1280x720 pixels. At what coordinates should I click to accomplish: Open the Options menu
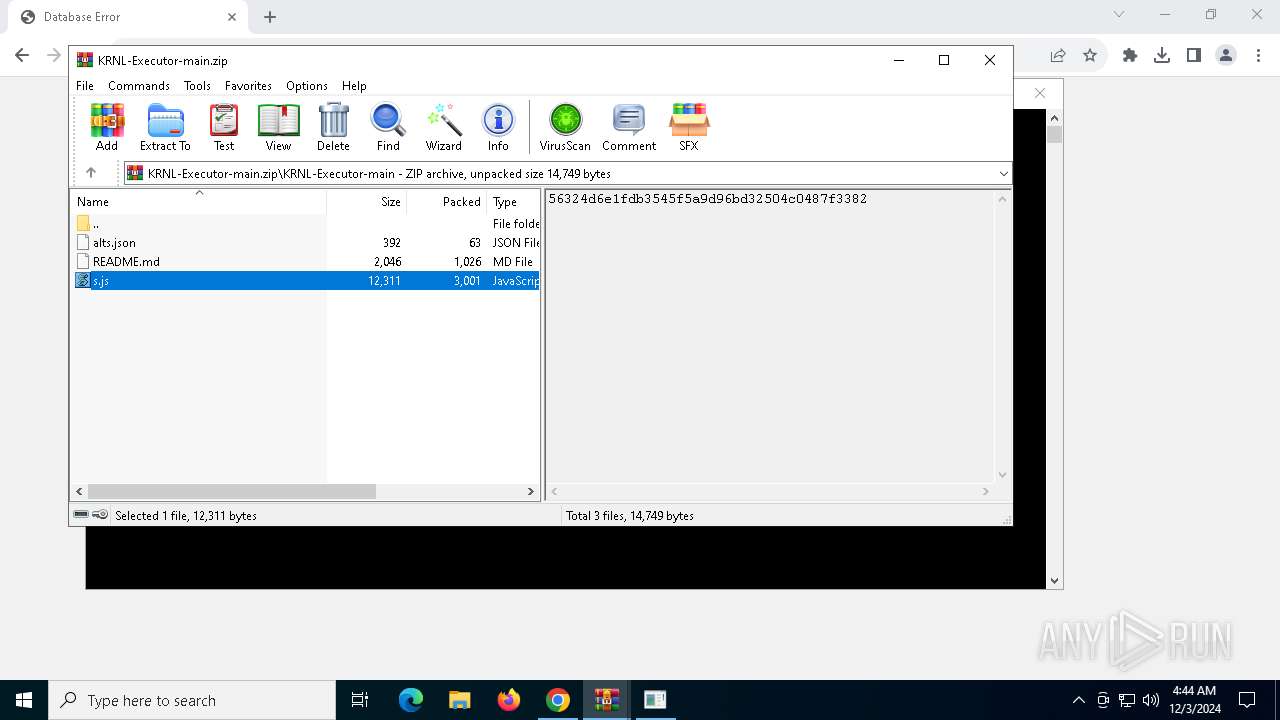coord(307,86)
